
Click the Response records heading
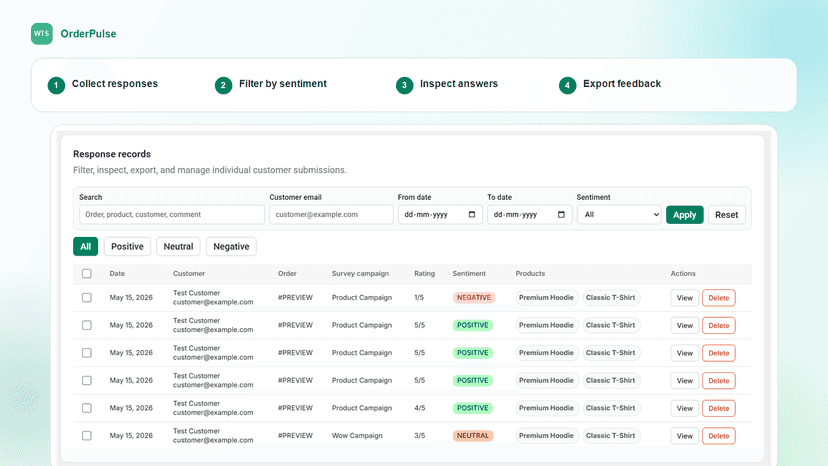coord(112,154)
